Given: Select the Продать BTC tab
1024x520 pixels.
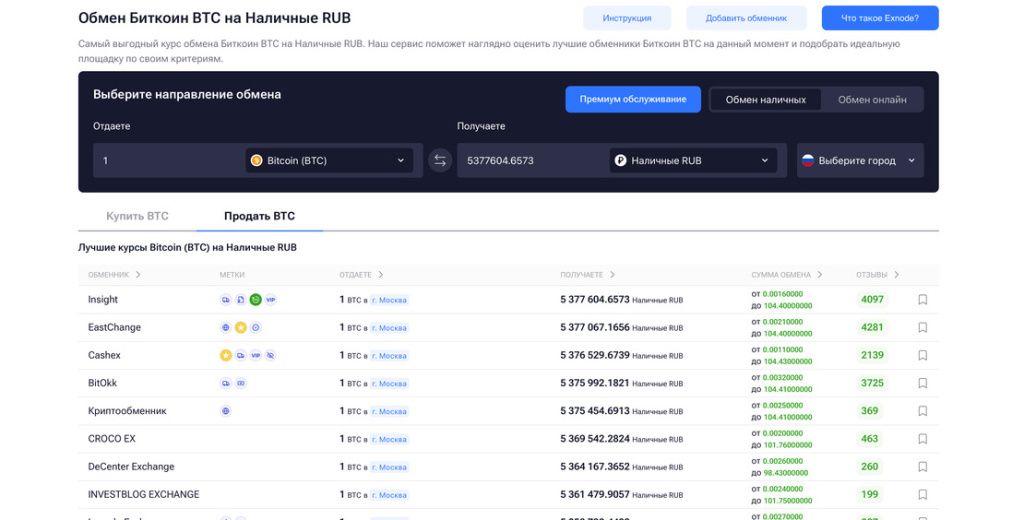Looking at the screenshot, I should click(x=259, y=216).
